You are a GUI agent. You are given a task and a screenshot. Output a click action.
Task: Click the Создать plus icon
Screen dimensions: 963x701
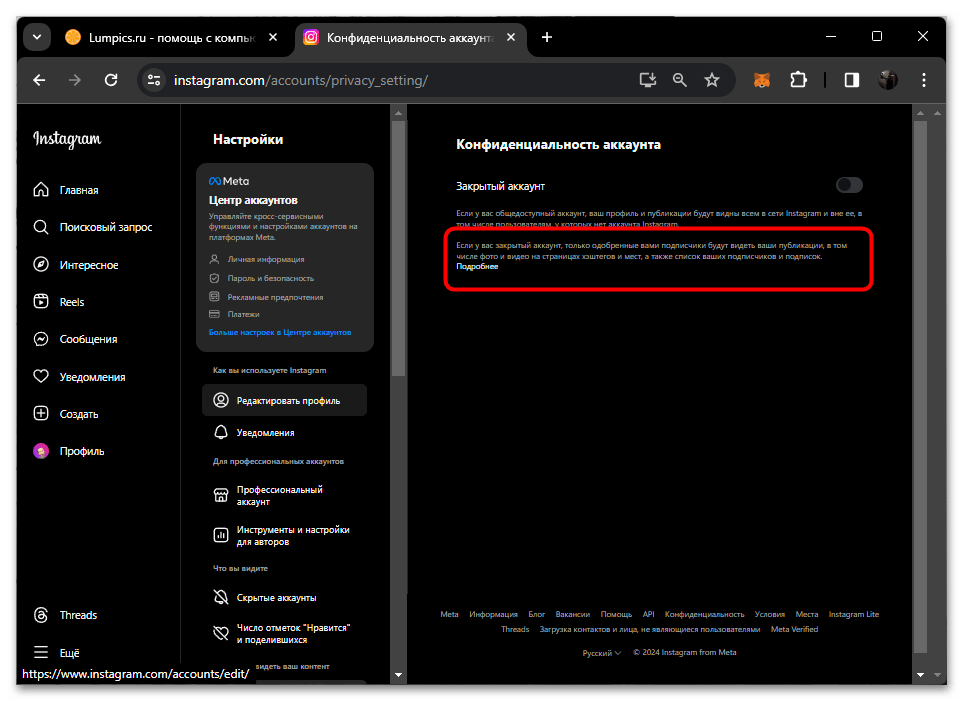point(41,413)
